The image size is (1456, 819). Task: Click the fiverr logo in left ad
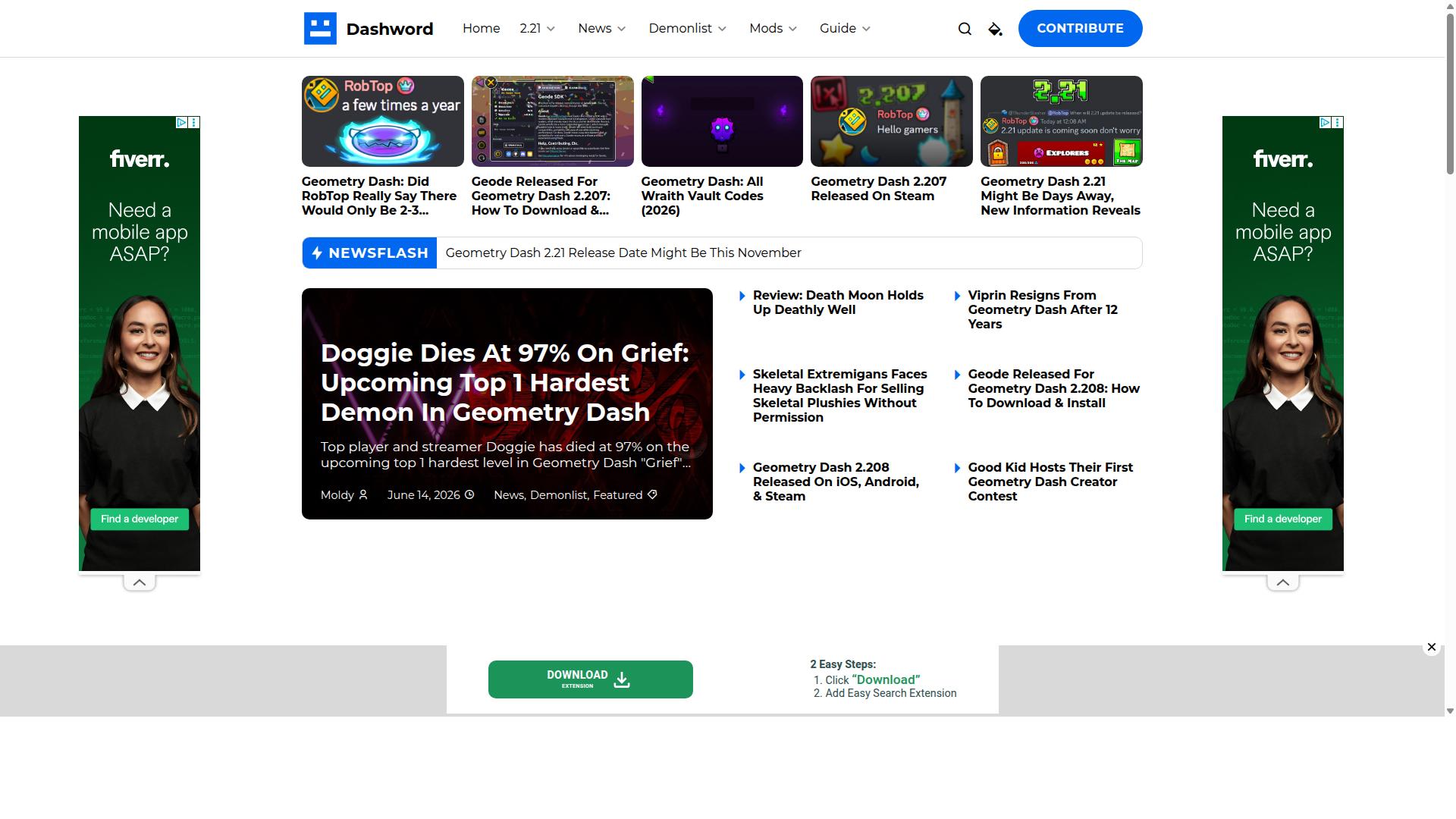[x=140, y=158]
